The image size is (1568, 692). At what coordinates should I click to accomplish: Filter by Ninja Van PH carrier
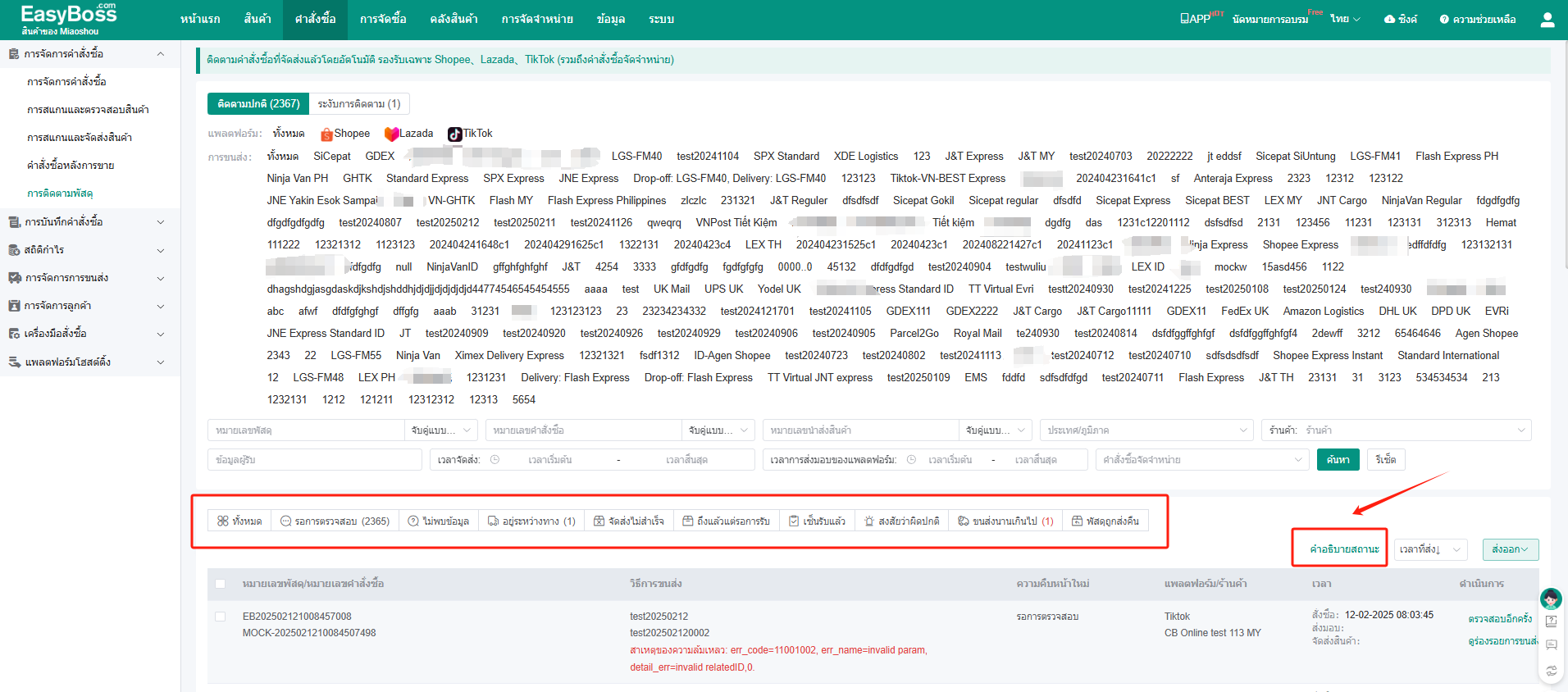coord(297,178)
